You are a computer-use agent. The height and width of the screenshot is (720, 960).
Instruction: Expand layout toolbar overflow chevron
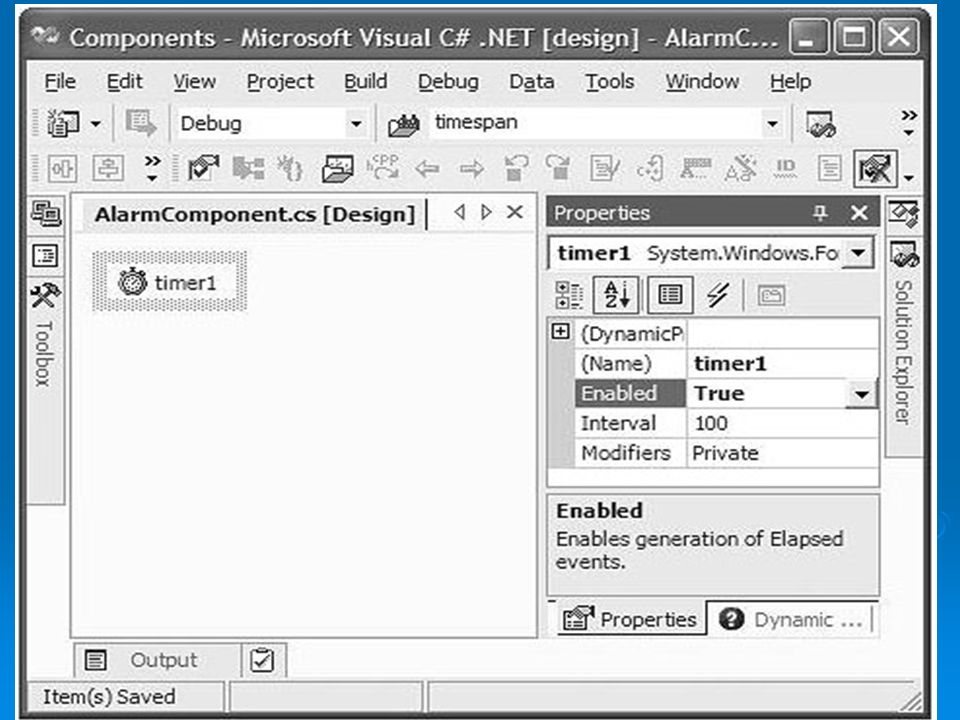152,168
